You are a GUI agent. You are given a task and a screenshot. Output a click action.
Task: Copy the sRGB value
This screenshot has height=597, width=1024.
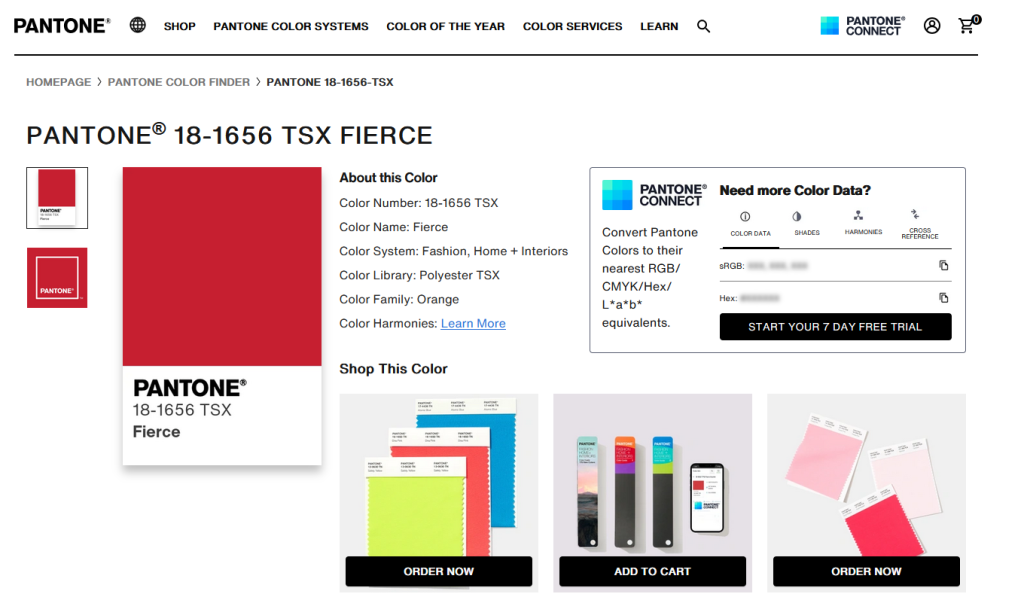(x=943, y=266)
